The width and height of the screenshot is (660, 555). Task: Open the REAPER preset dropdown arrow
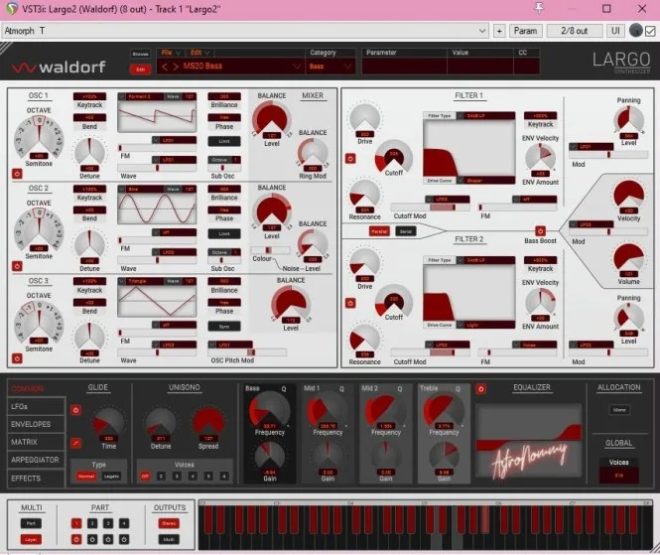[482, 31]
